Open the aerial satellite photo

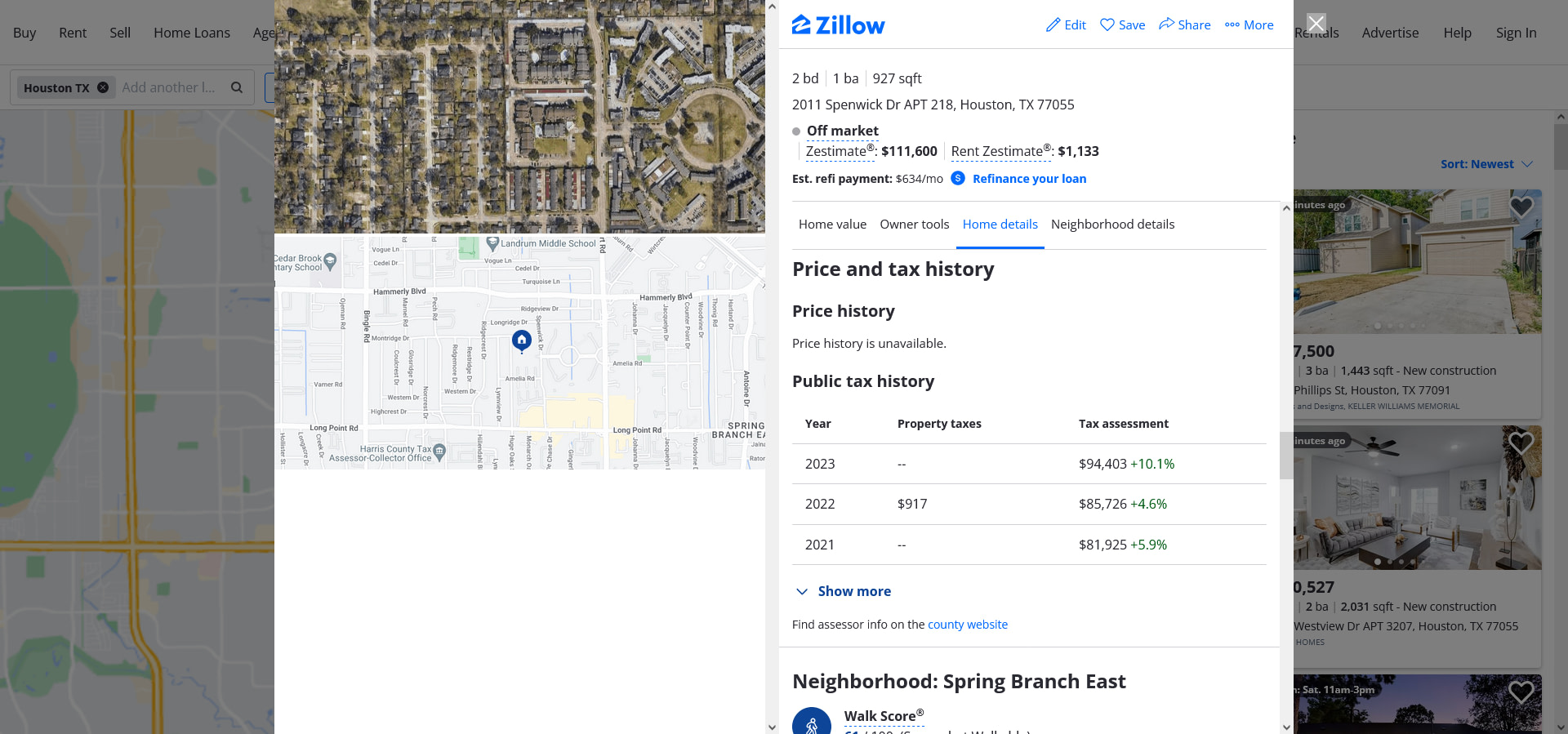point(519,117)
